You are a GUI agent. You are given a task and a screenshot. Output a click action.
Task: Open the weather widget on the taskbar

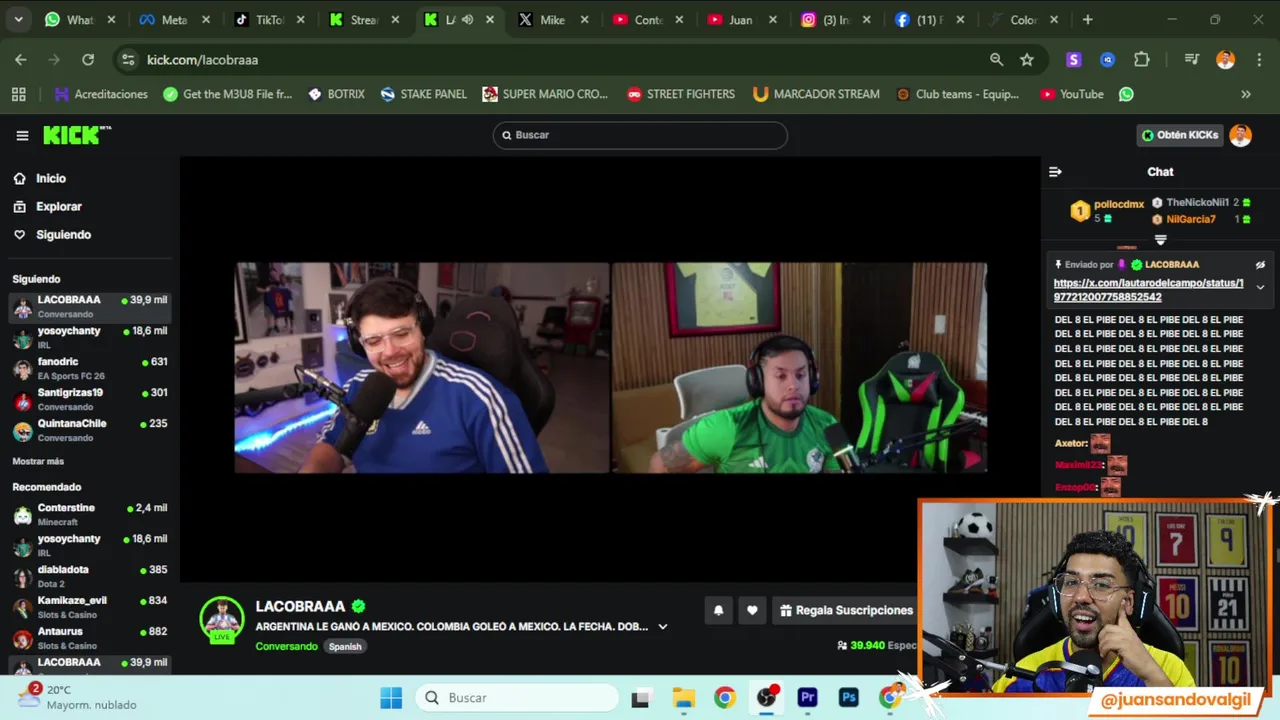coord(80,697)
